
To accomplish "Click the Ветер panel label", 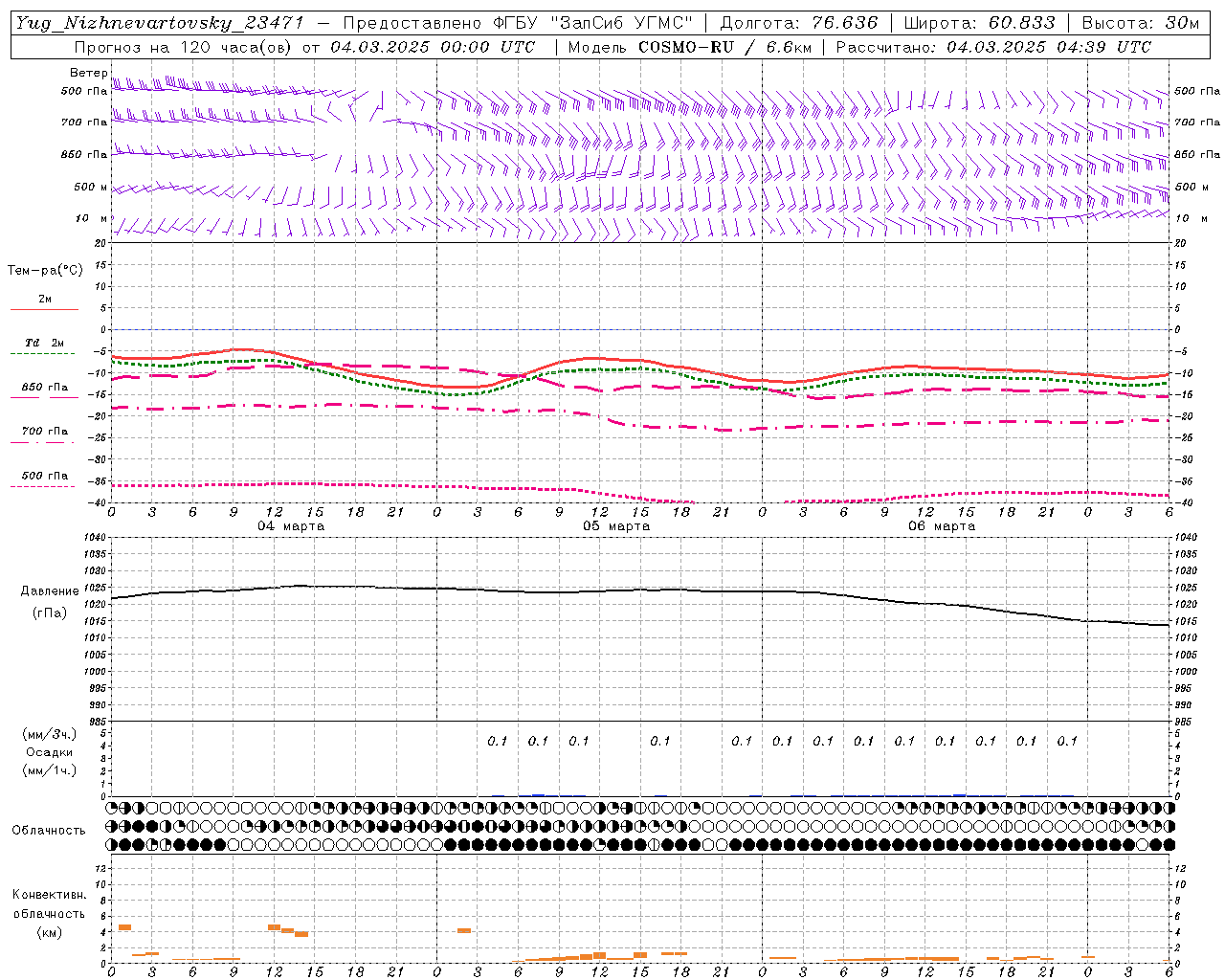I will click(x=88, y=73).
